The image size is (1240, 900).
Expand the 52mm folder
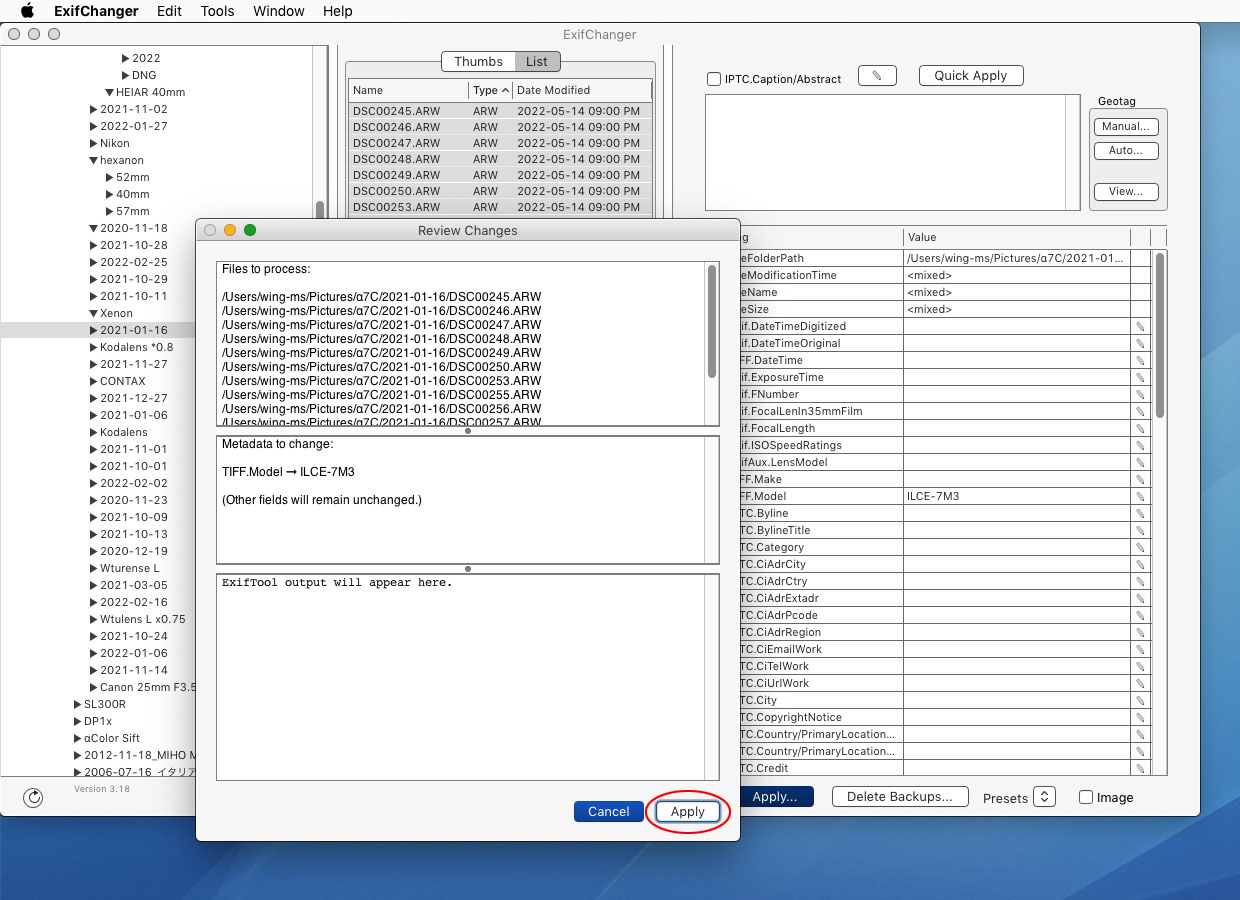pos(109,177)
